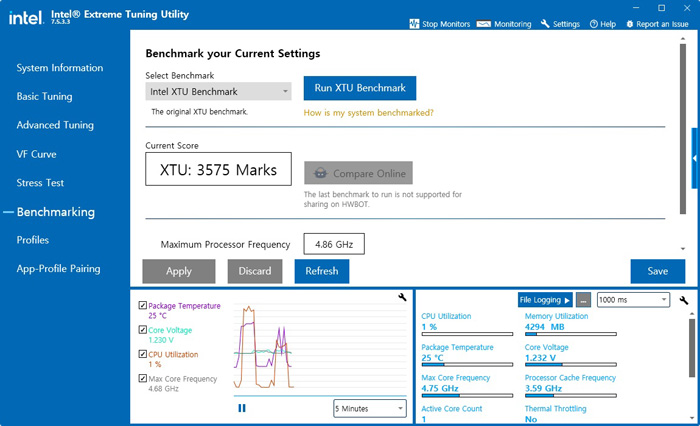Go to Stress Test in sidebar
The height and width of the screenshot is (426, 700).
pyautogui.click(x=40, y=183)
